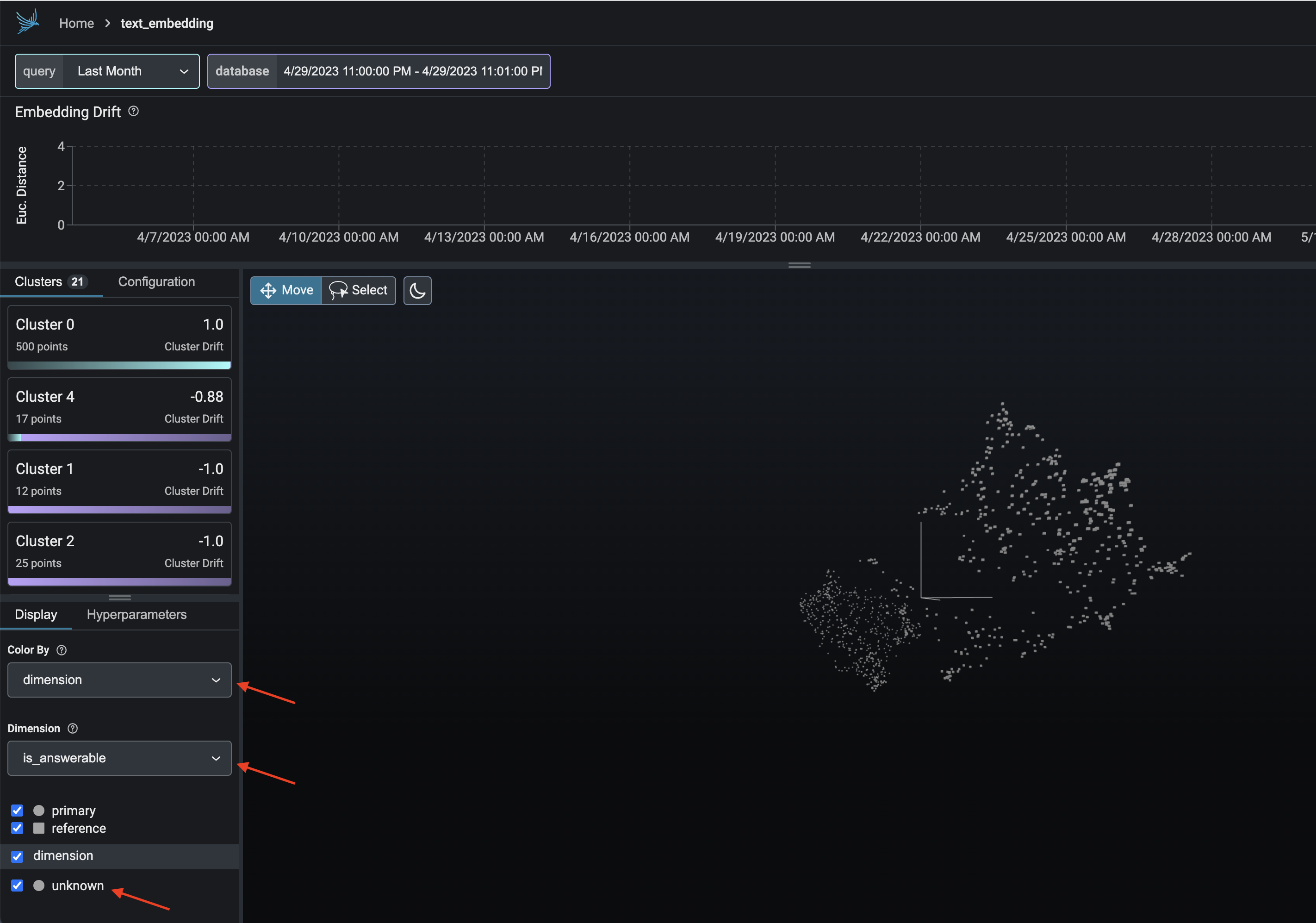
Task: Click Cluster 0 drift color bar
Action: point(119,365)
